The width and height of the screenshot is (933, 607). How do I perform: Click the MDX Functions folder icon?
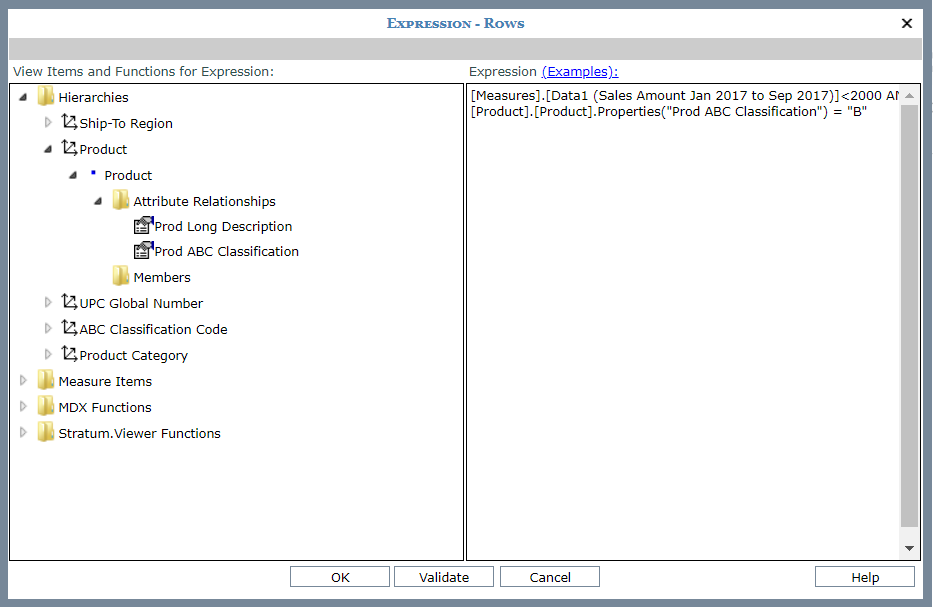46,407
